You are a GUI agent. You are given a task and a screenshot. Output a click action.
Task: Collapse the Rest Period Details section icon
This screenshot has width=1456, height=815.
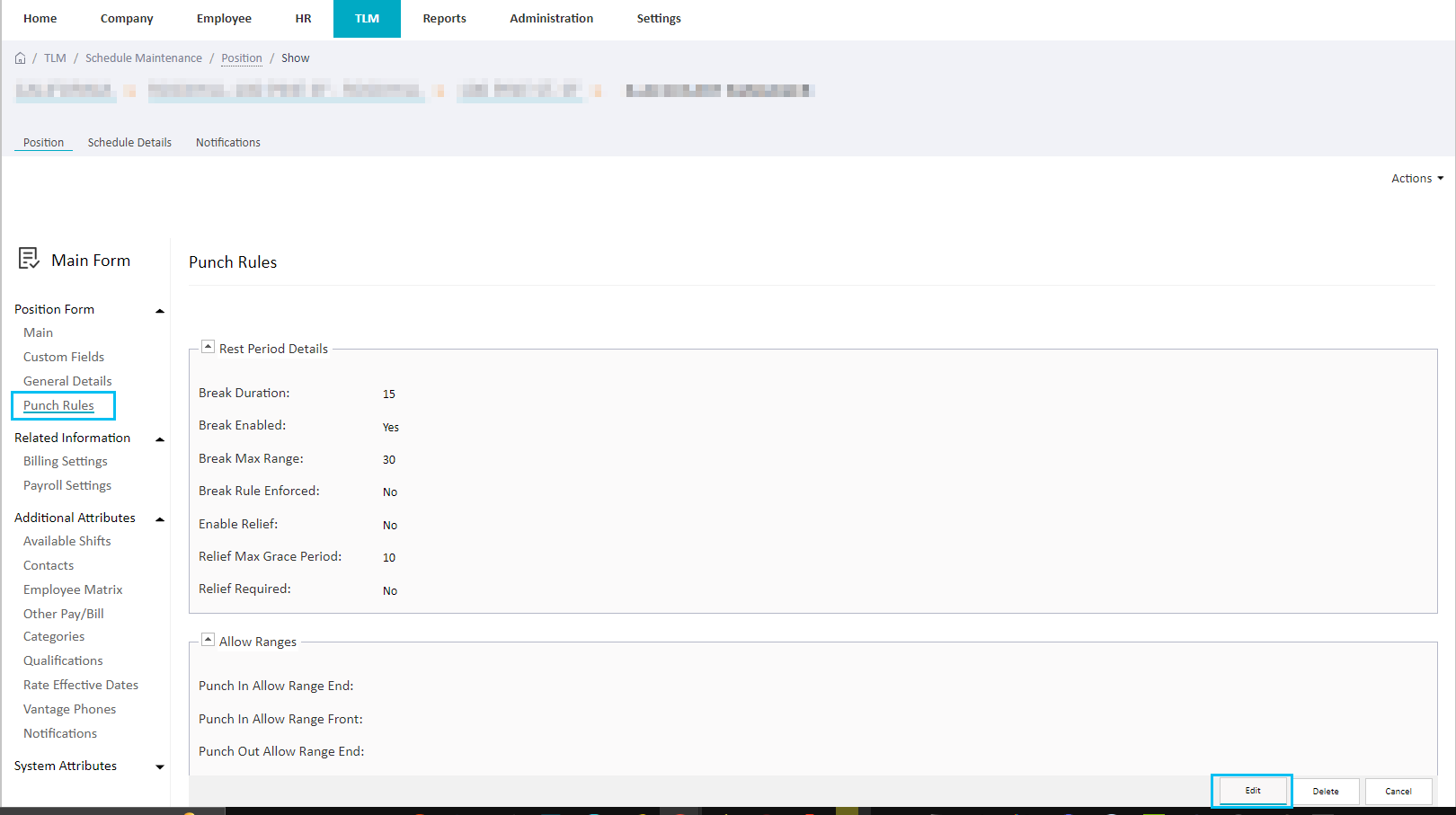click(208, 346)
